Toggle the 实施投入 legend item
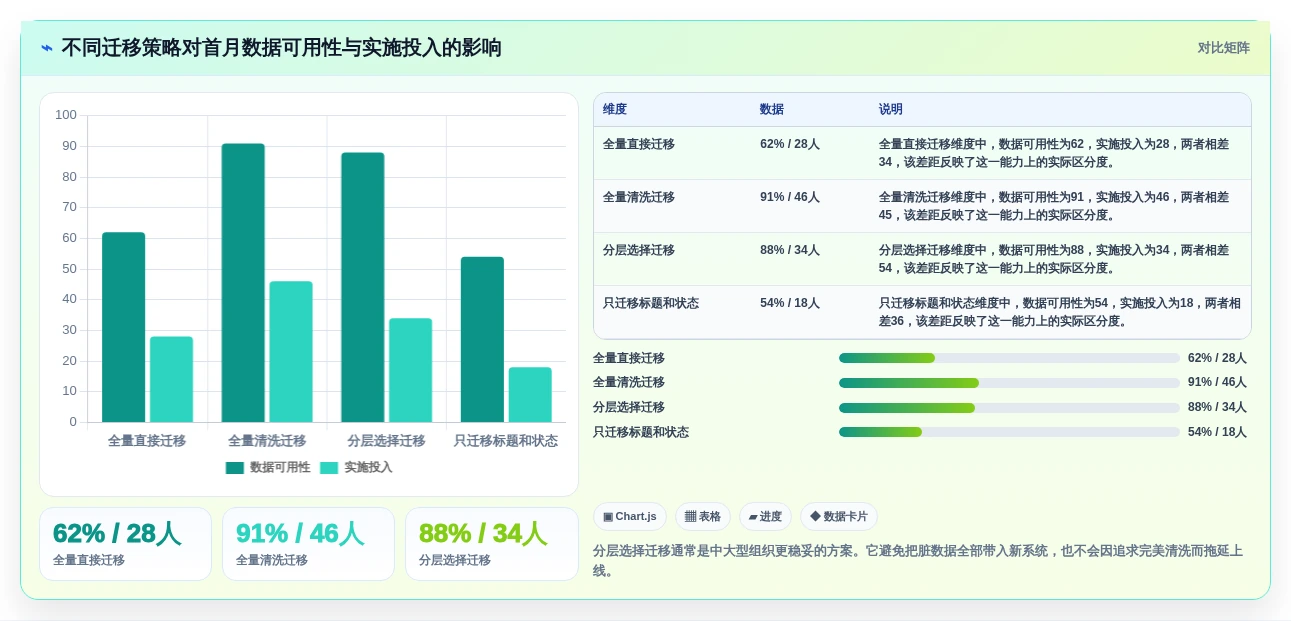 click(356, 467)
